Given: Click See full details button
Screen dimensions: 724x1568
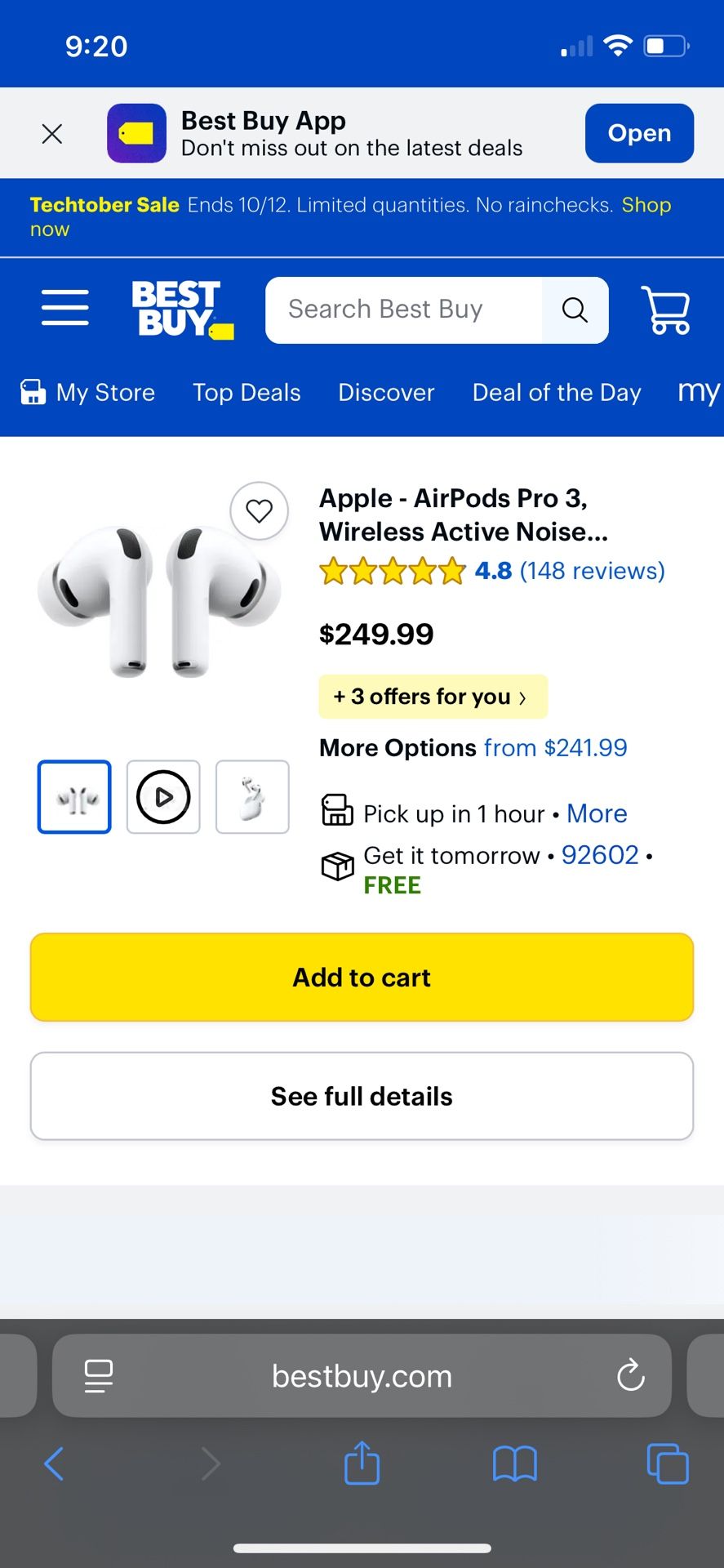Looking at the screenshot, I should pos(362,1096).
